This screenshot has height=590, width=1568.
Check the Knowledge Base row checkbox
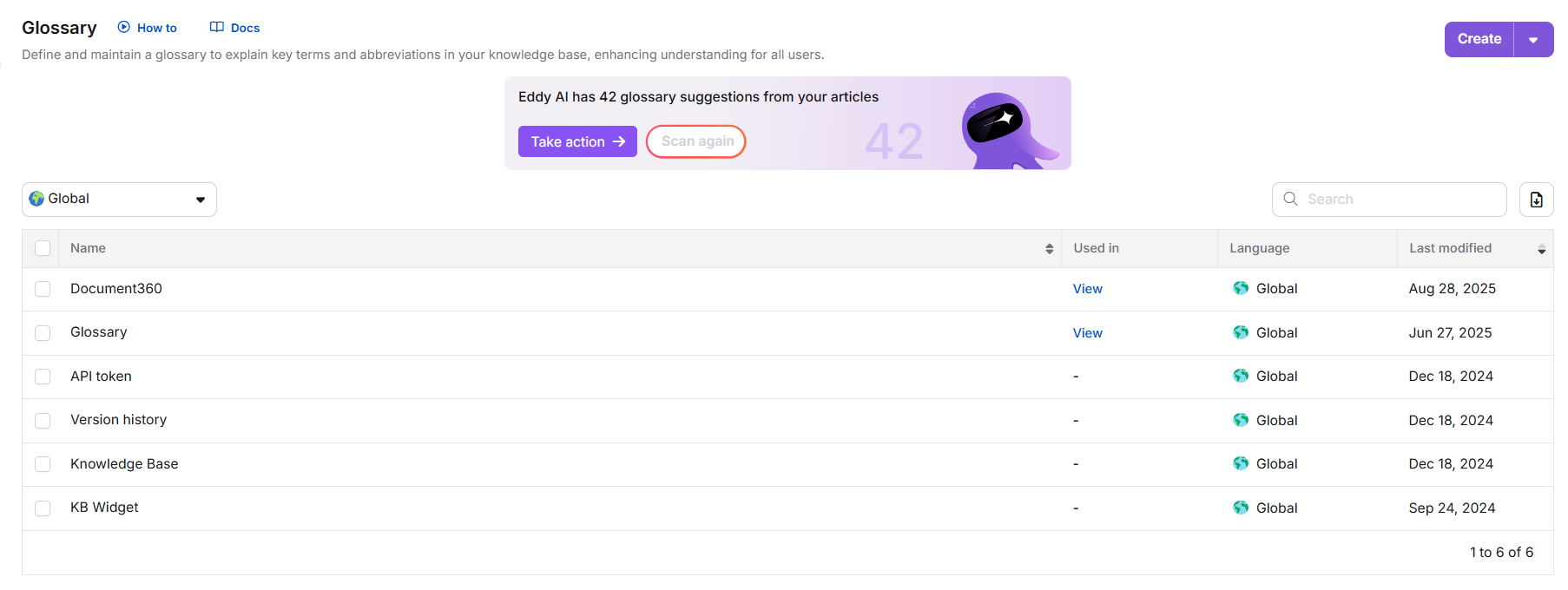coord(43,464)
